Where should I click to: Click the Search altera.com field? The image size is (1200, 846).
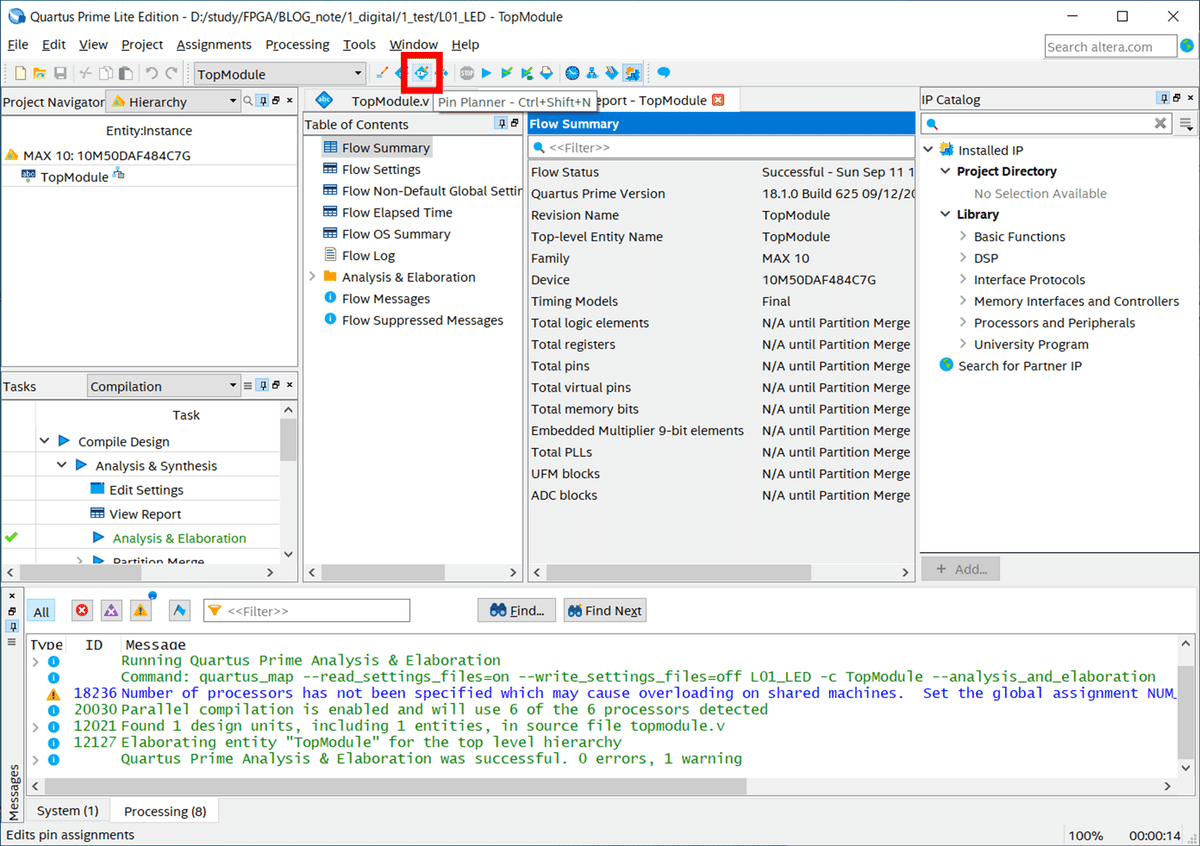[x=1109, y=46]
